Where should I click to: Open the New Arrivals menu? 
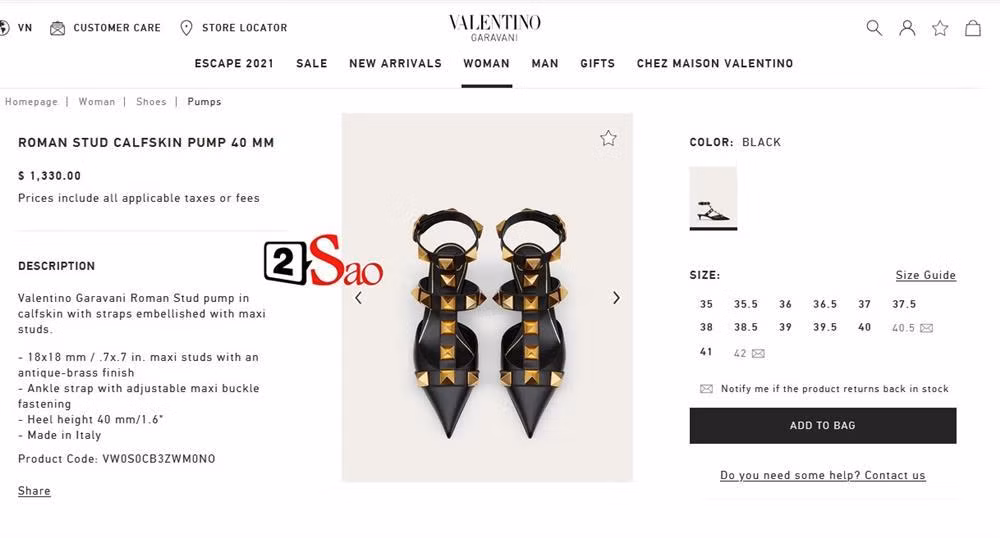tap(395, 64)
